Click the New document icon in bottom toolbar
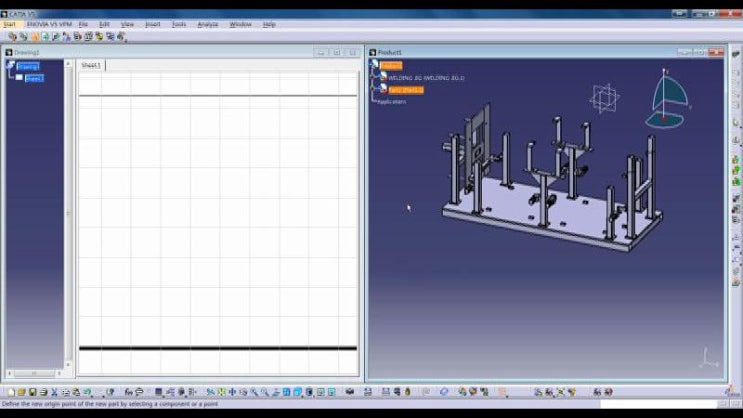The image size is (743, 418). [10, 392]
